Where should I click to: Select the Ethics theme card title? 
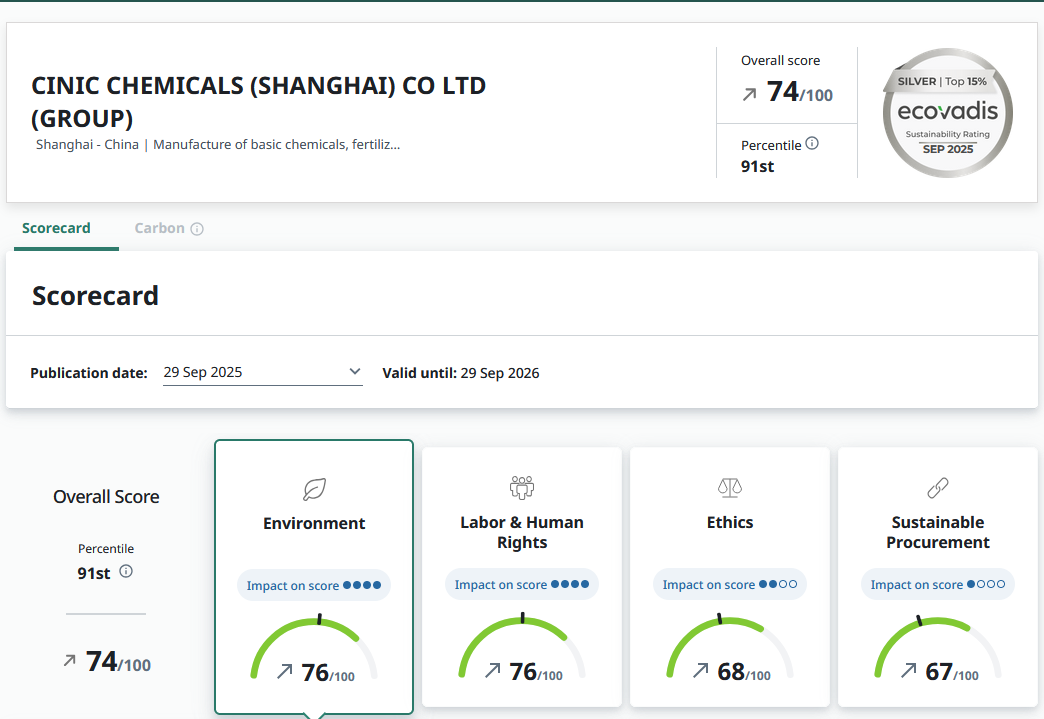730,523
